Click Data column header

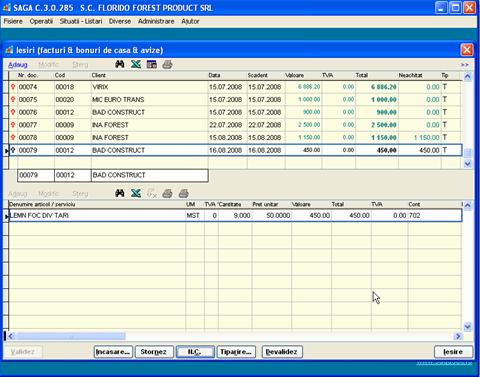(x=227, y=75)
